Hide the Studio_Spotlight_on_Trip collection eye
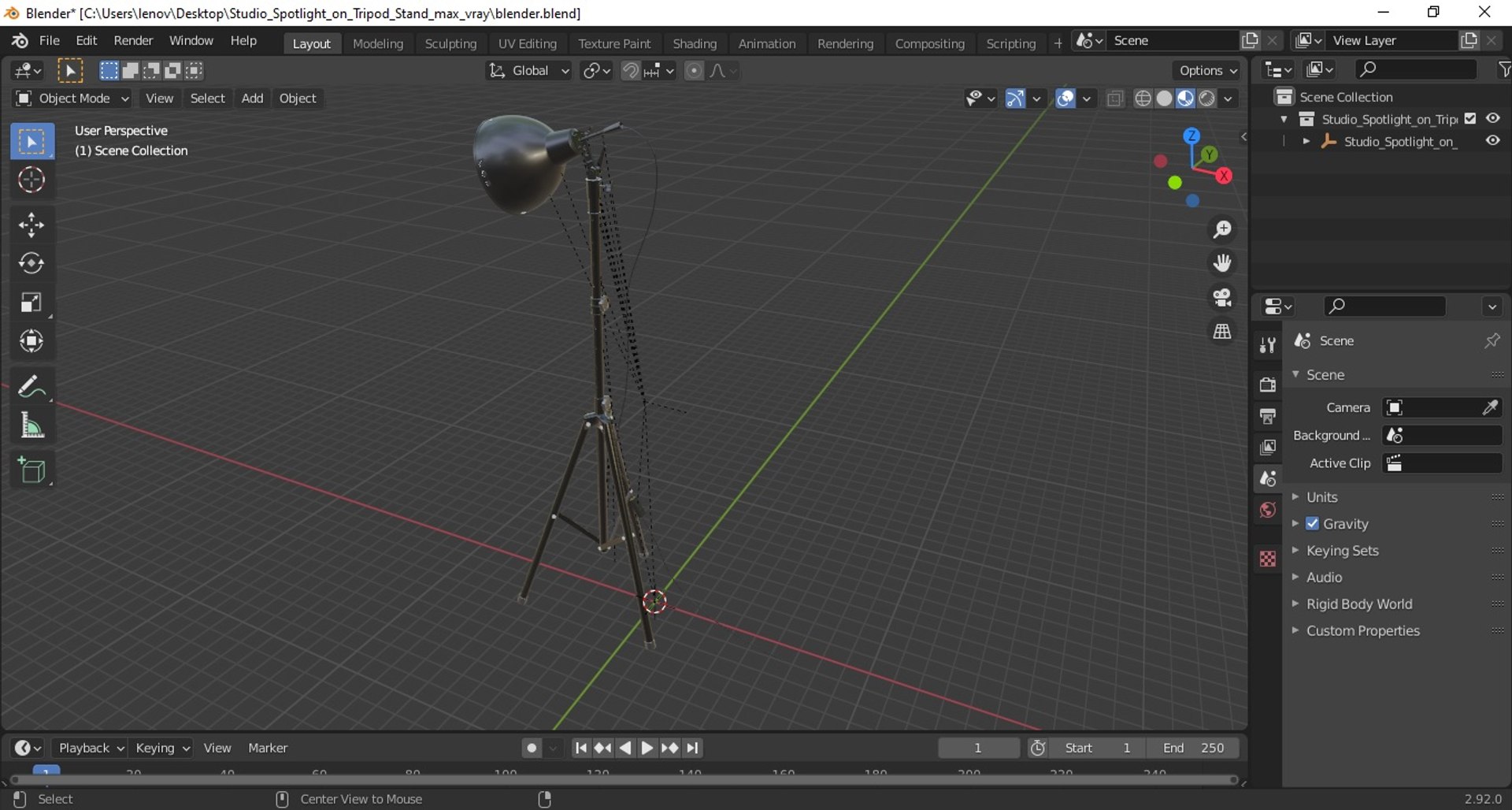This screenshot has height=810, width=1512. pos(1492,118)
